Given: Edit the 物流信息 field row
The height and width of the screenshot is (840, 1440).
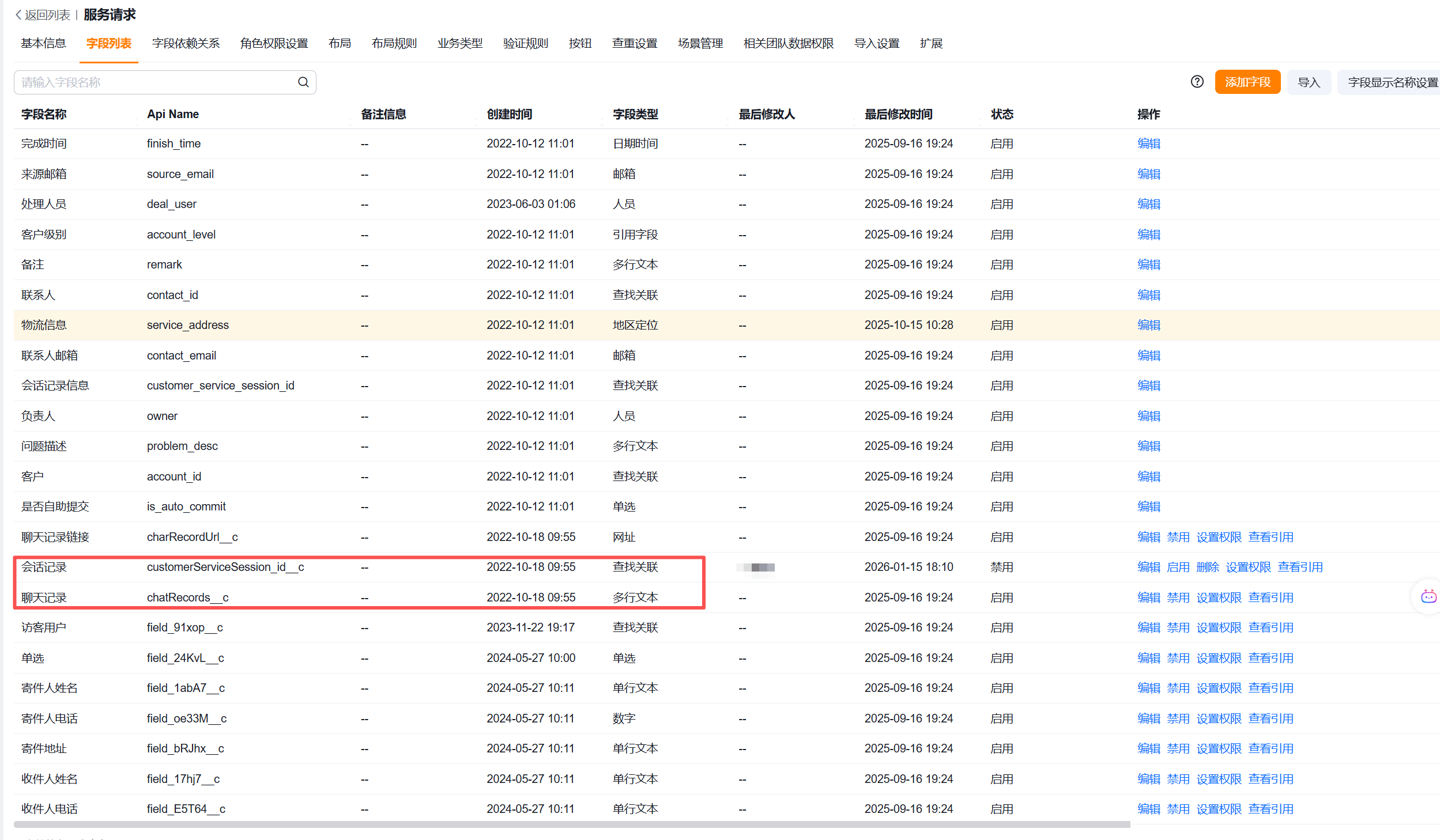Looking at the screenshot, I should point(1148,325).
